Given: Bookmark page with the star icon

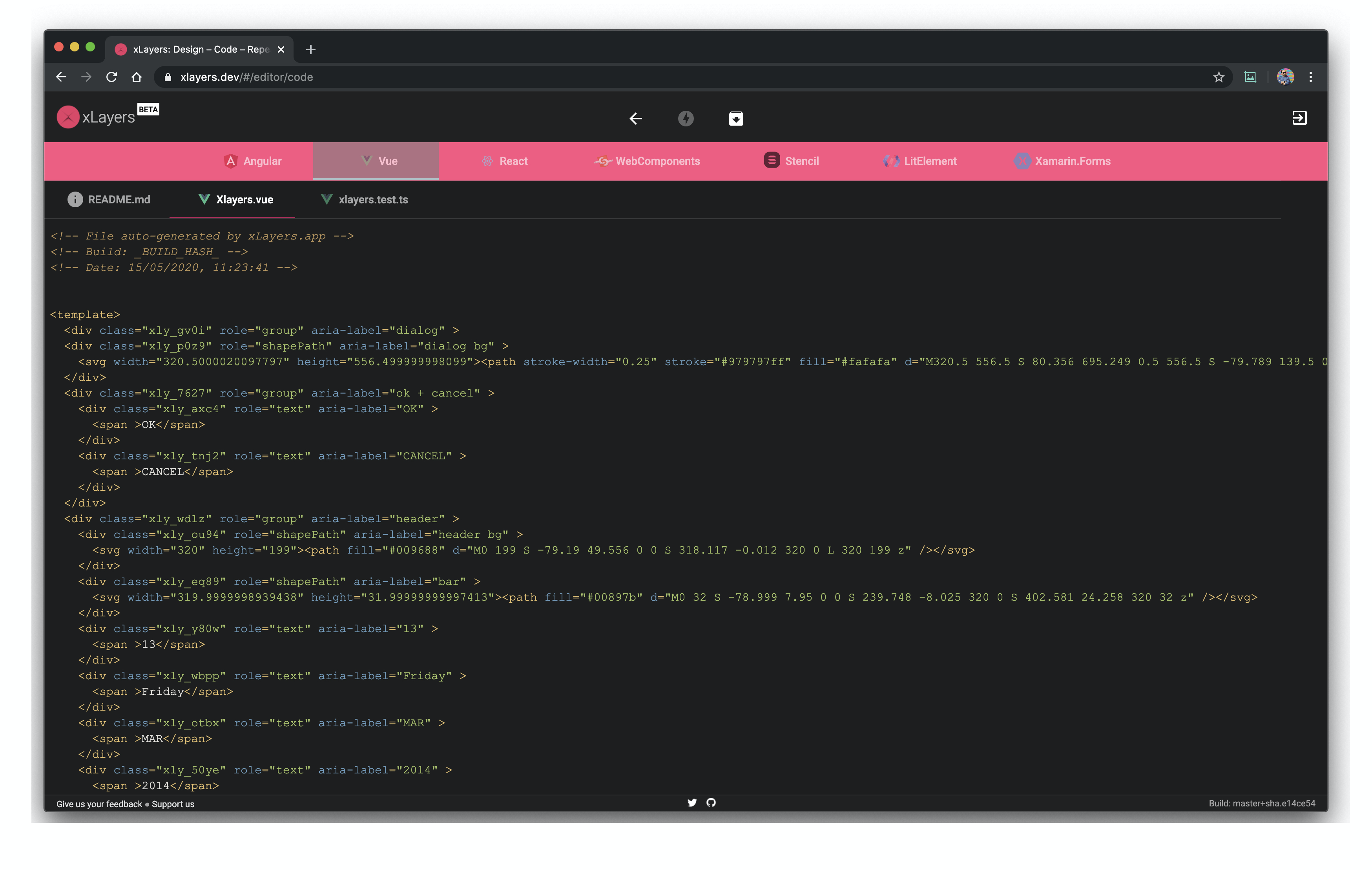Looking at the screenshot, I should pos(1218,77).
